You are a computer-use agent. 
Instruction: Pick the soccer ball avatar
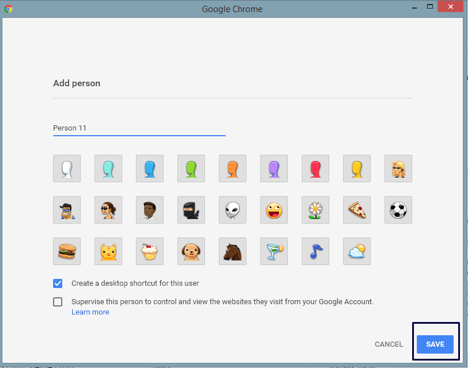(x=398, y=210)
